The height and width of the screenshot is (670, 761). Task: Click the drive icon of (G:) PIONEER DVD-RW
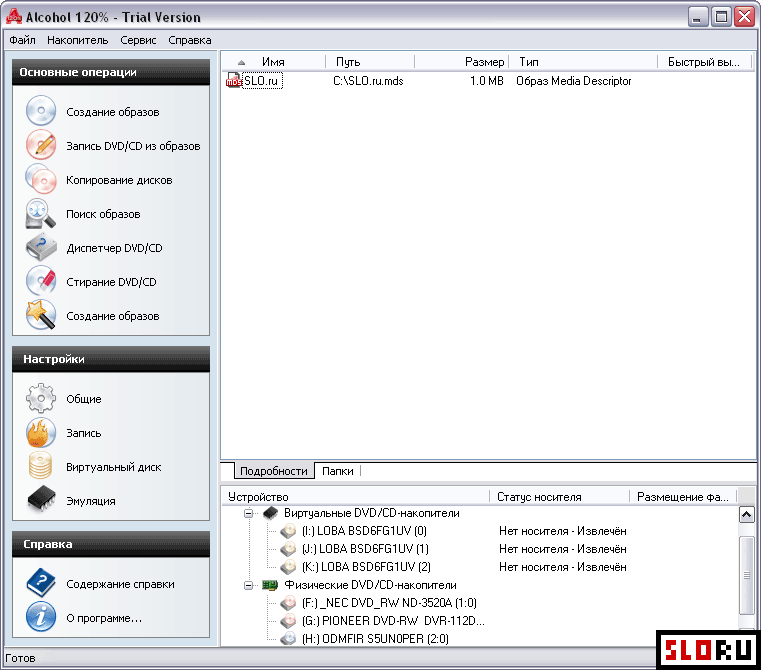[x=288, y=621]
